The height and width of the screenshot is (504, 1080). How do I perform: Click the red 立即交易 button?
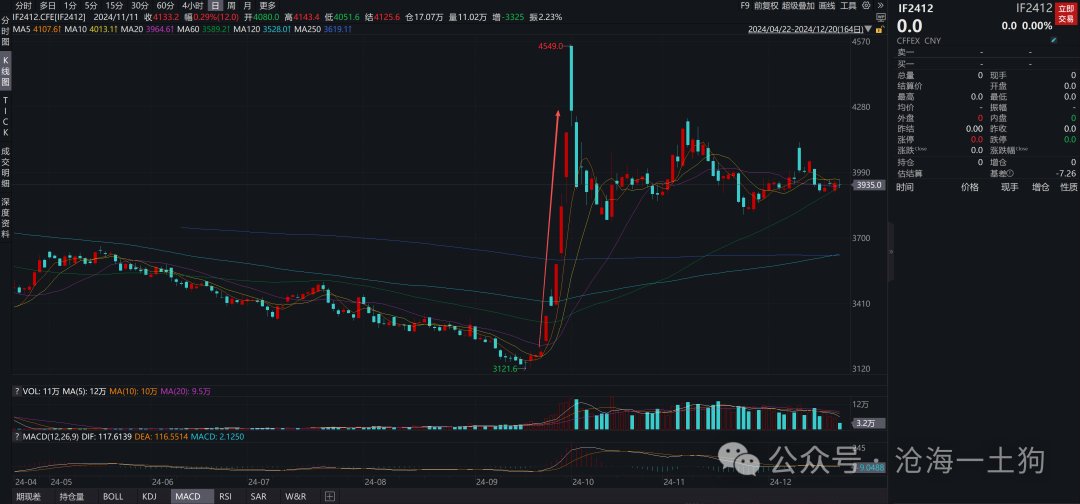click(x=1067, y=11)
